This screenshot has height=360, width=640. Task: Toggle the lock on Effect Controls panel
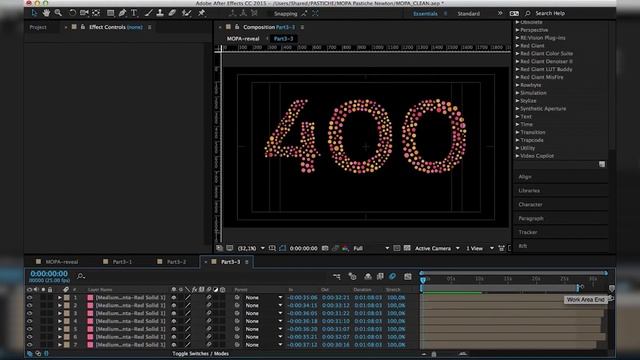pyautogui.click(x=82, y=27)
